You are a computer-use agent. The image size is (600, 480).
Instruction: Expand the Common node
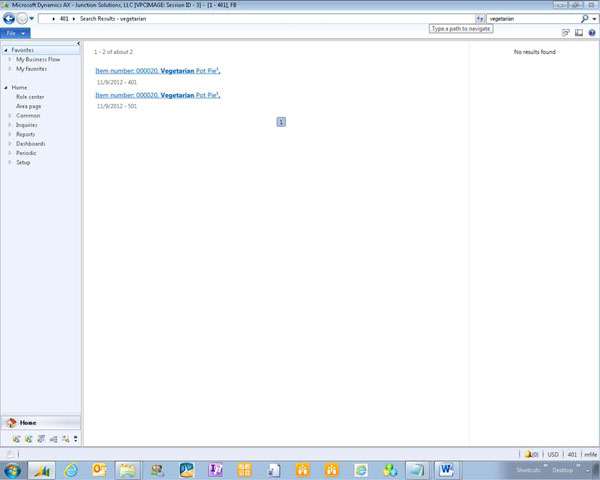tap(10, 116)
